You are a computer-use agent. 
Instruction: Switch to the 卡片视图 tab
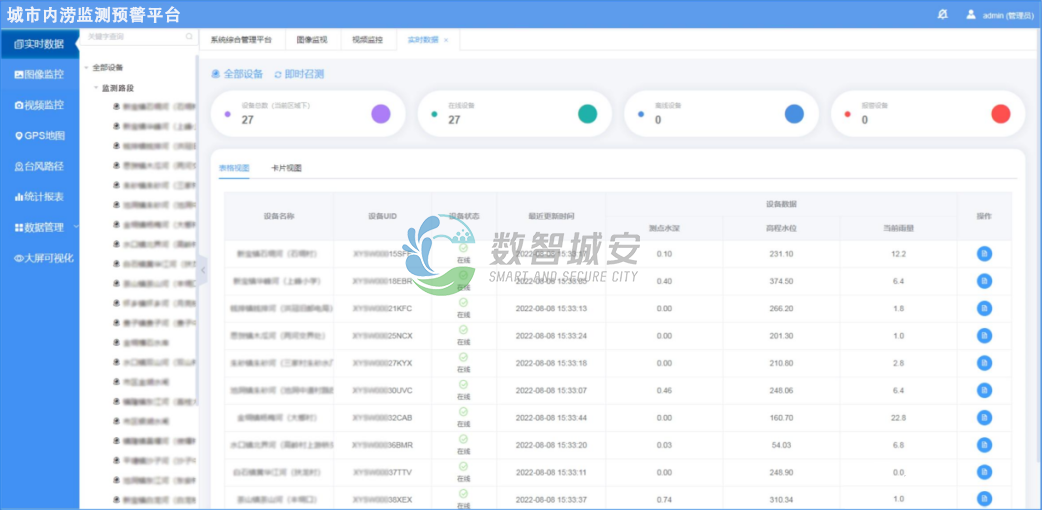click(x=286, y=168)
